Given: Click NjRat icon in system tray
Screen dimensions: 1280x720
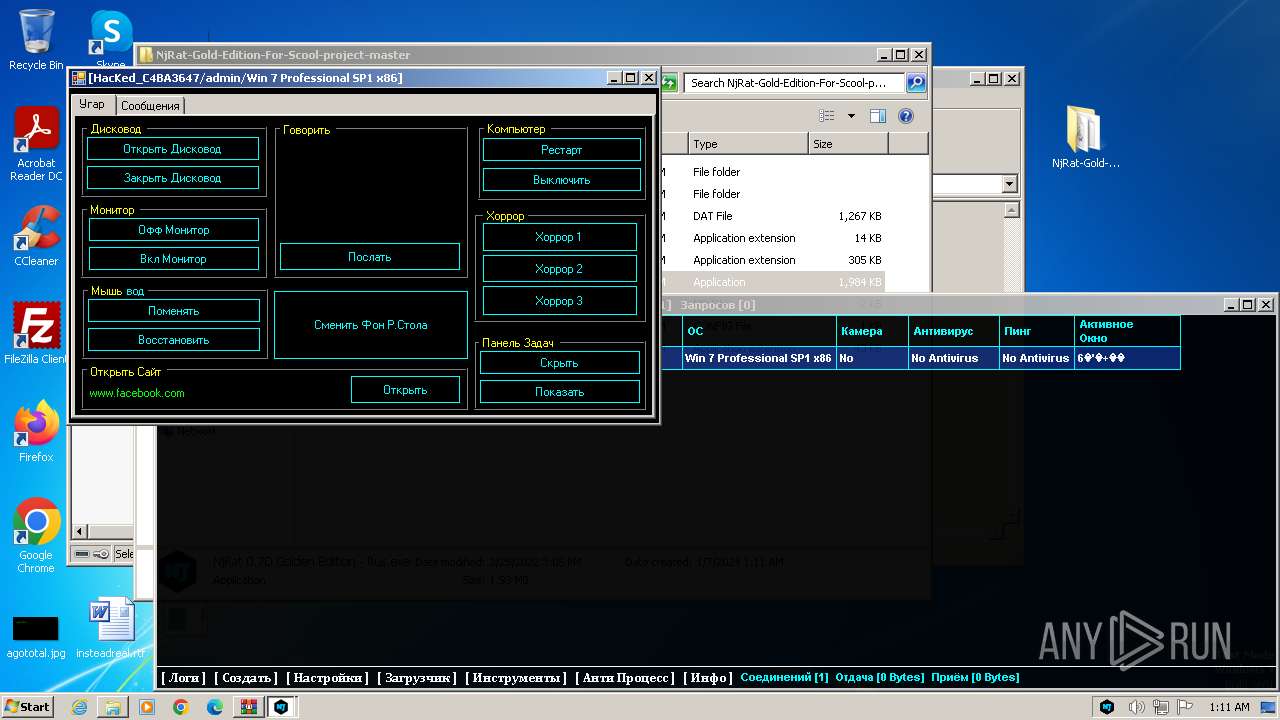Looking at the screenshot, I should pos(1107,707).
